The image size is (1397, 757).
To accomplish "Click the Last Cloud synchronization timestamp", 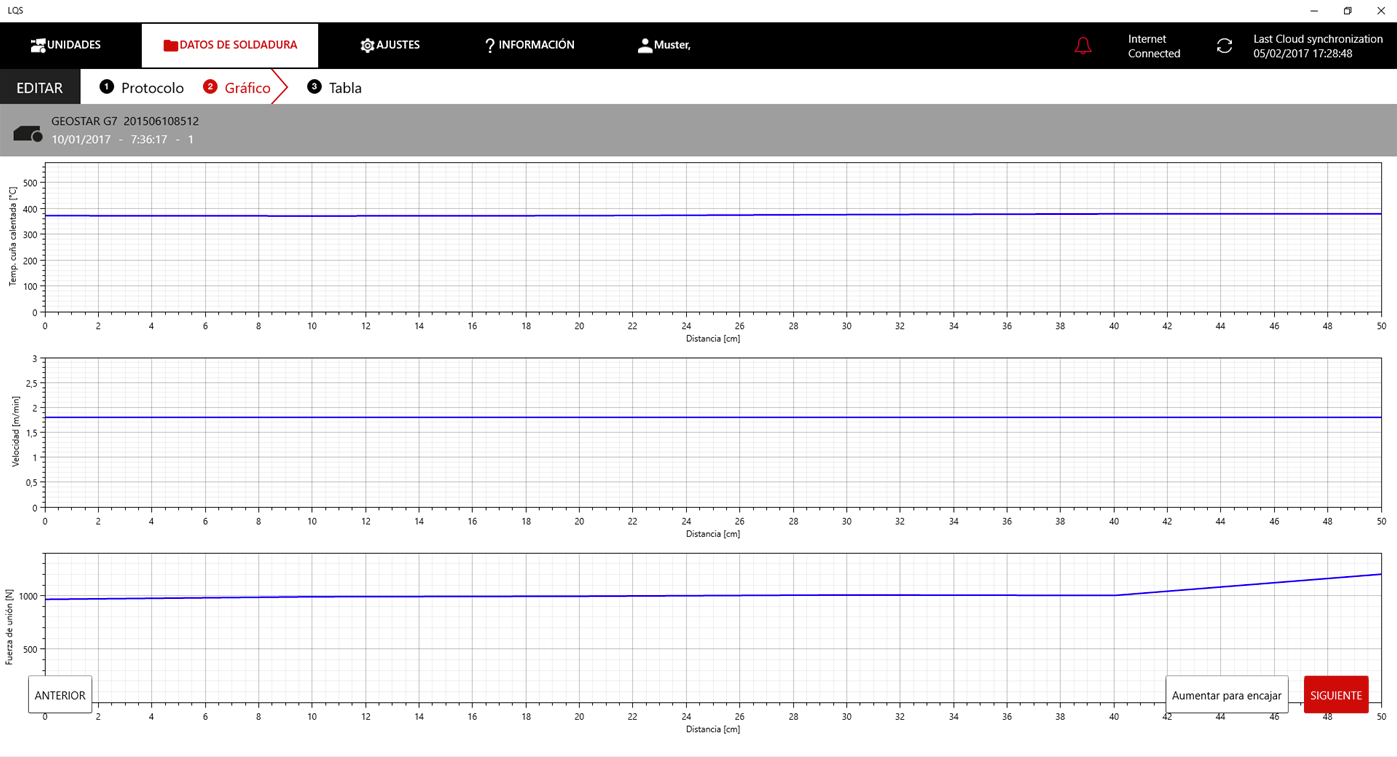I will pyautogui.click(x=1318, y=46).
